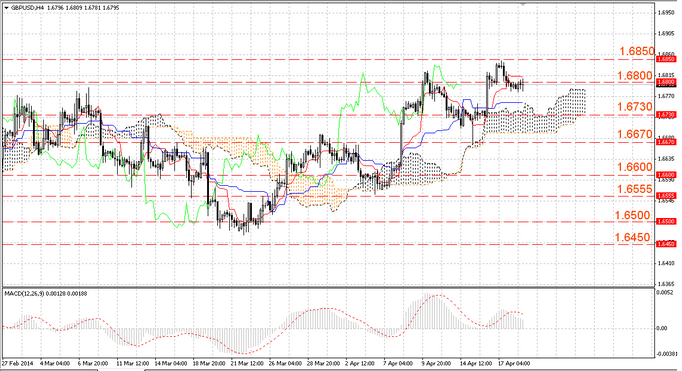Click the orange 1.6450 level label
The width and height of the screenshot is (682, 371).
coord(632,237)
